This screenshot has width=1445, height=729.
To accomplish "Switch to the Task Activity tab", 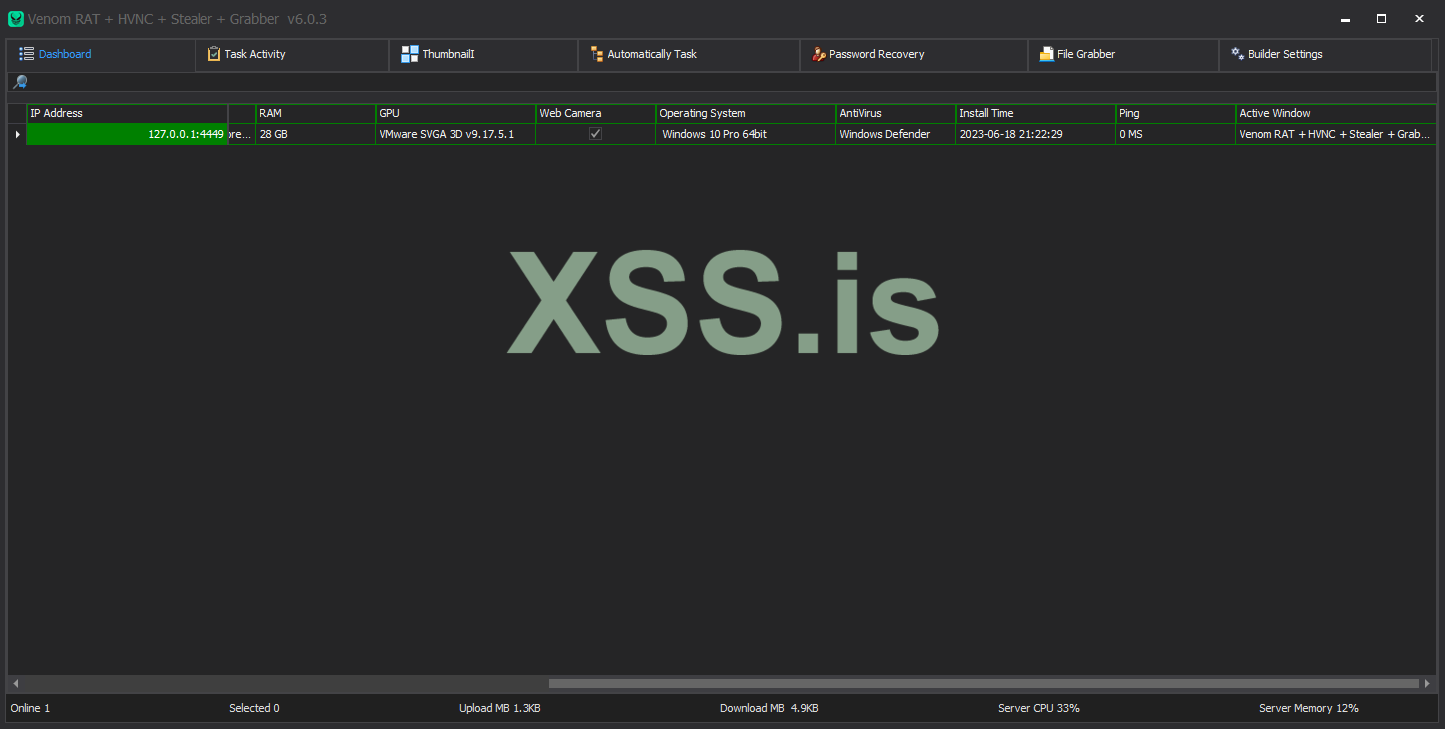I will click(x=292, y=55).
